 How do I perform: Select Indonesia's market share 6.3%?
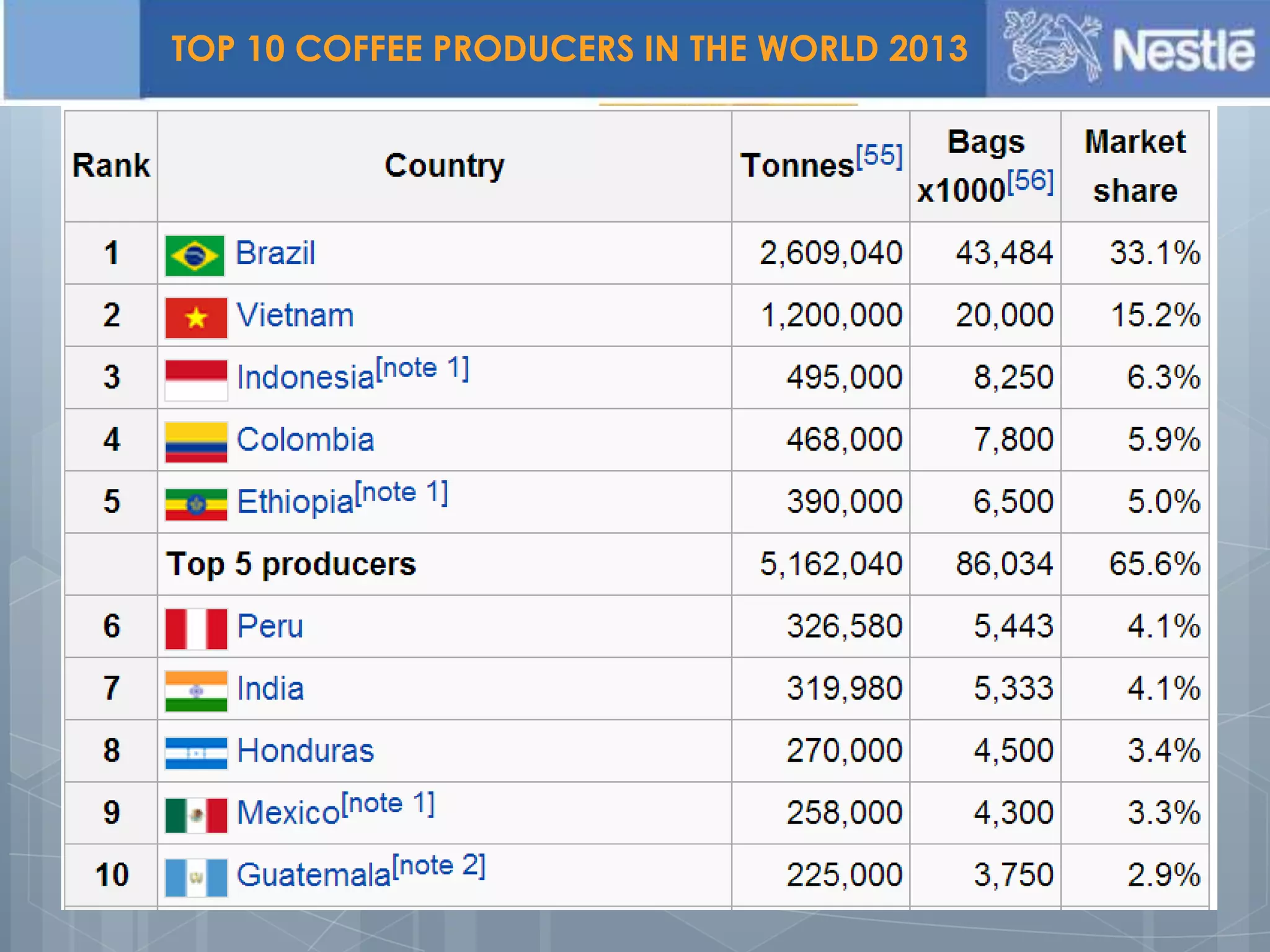[x=1164, y=377]
